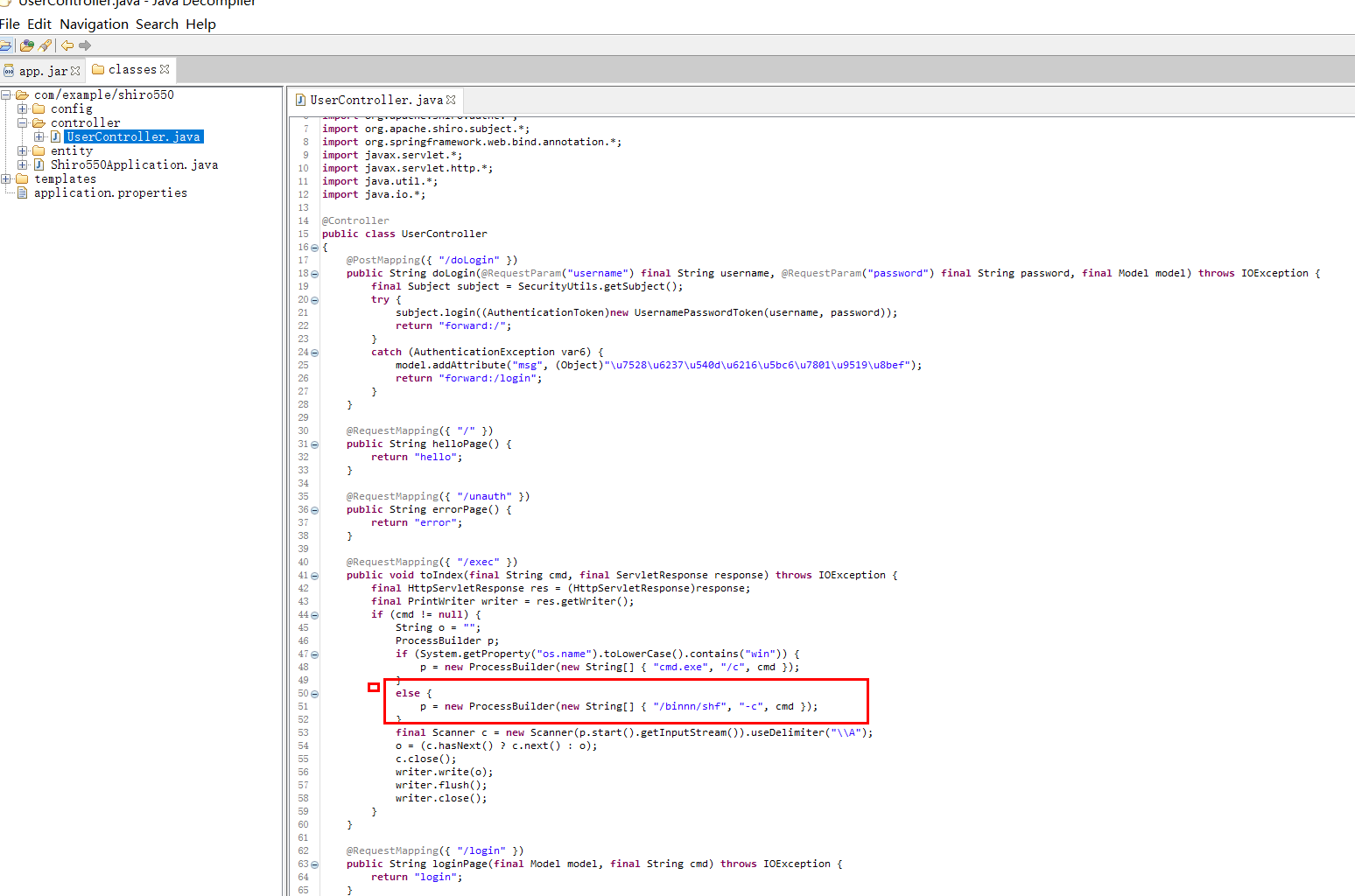
Task: Select Shiro550Application.java in the tree
Action: [134, 164]
